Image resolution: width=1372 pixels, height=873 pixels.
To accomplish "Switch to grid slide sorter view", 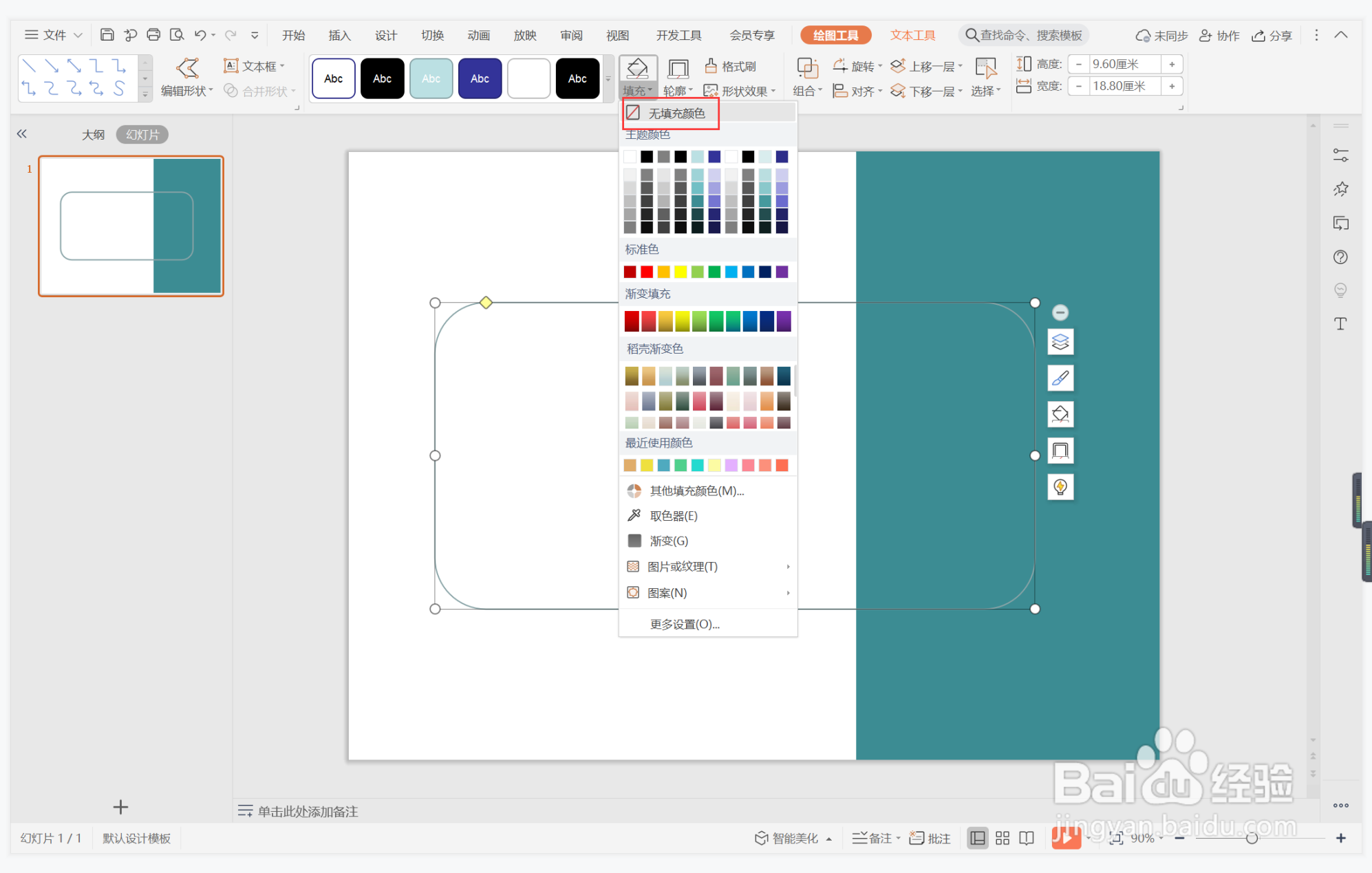I will 1003,838.
